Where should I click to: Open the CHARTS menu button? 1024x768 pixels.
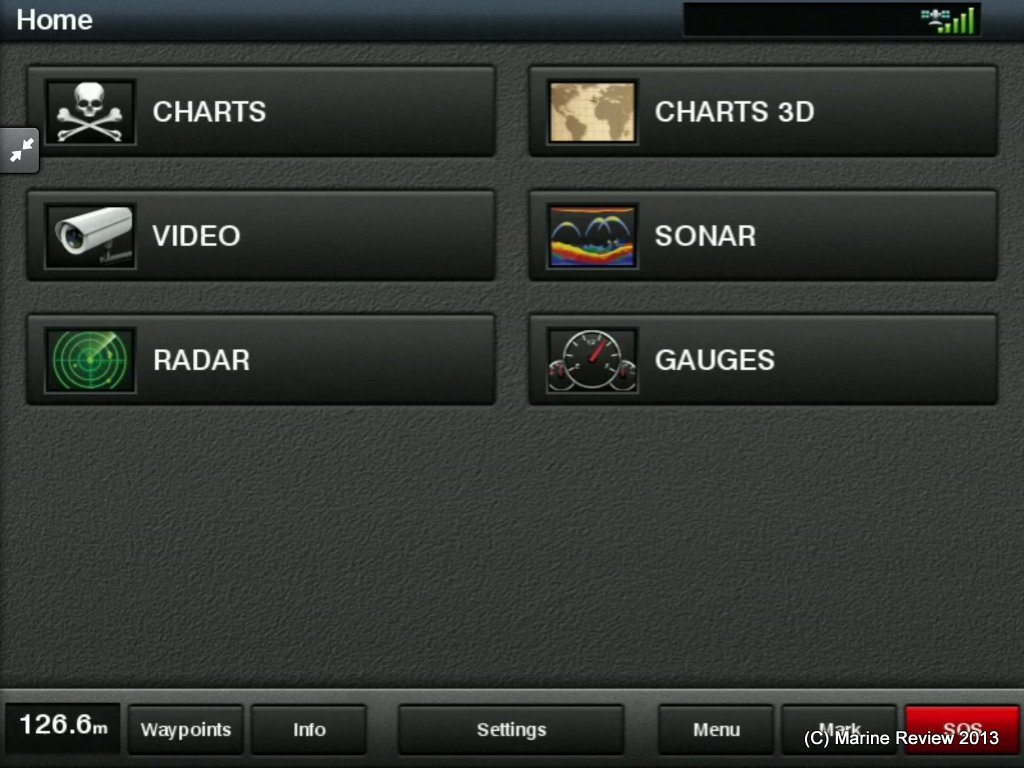261,112
